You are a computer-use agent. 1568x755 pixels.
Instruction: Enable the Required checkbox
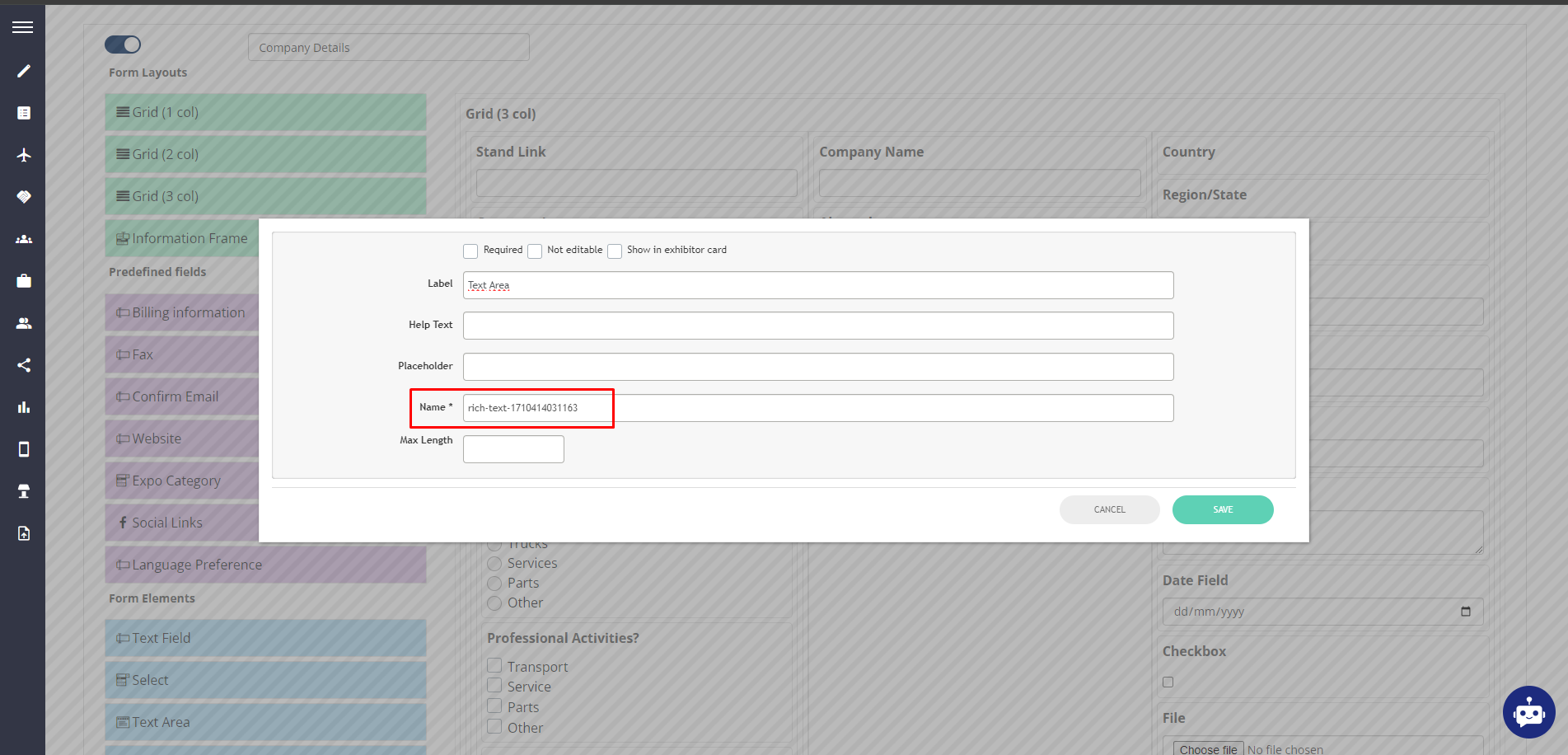470,251
